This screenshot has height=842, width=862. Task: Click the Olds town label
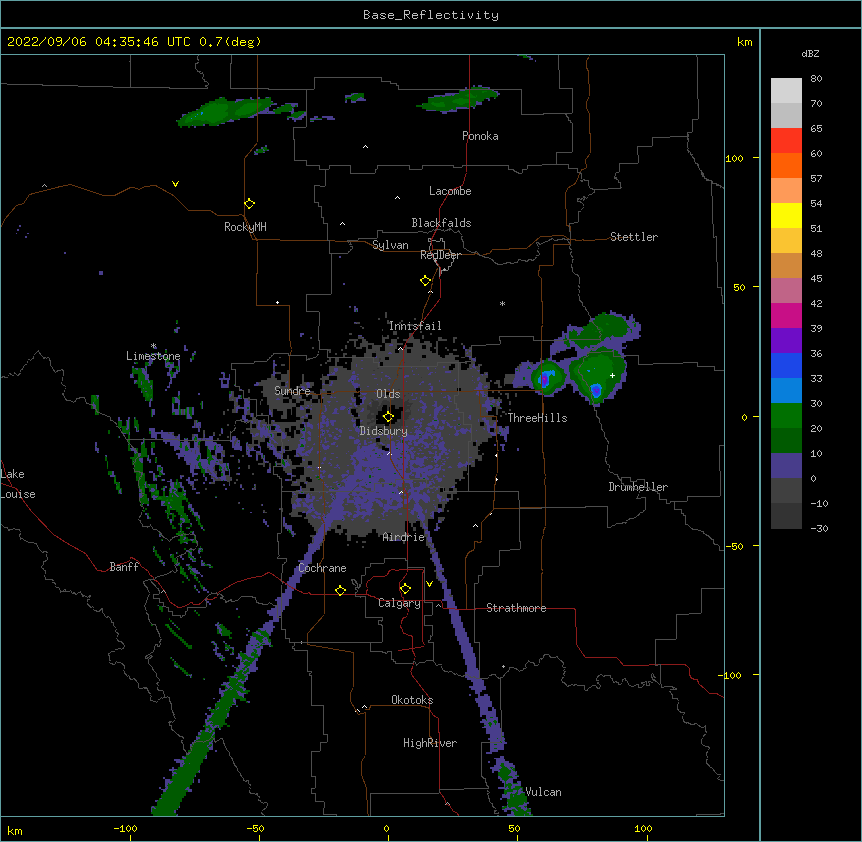[x=388, y=394]
